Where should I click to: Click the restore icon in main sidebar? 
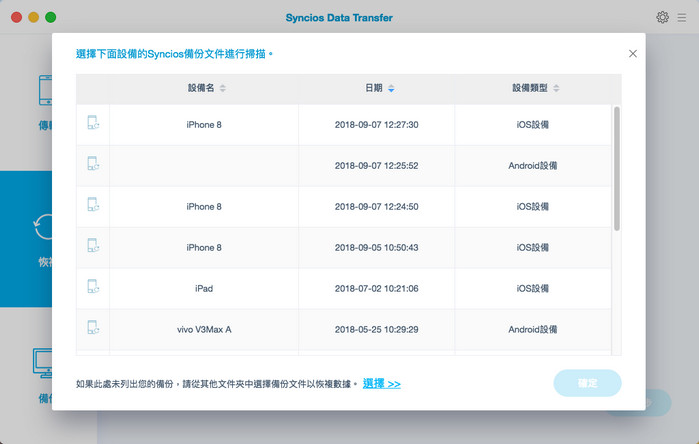(x=43, y=227)
